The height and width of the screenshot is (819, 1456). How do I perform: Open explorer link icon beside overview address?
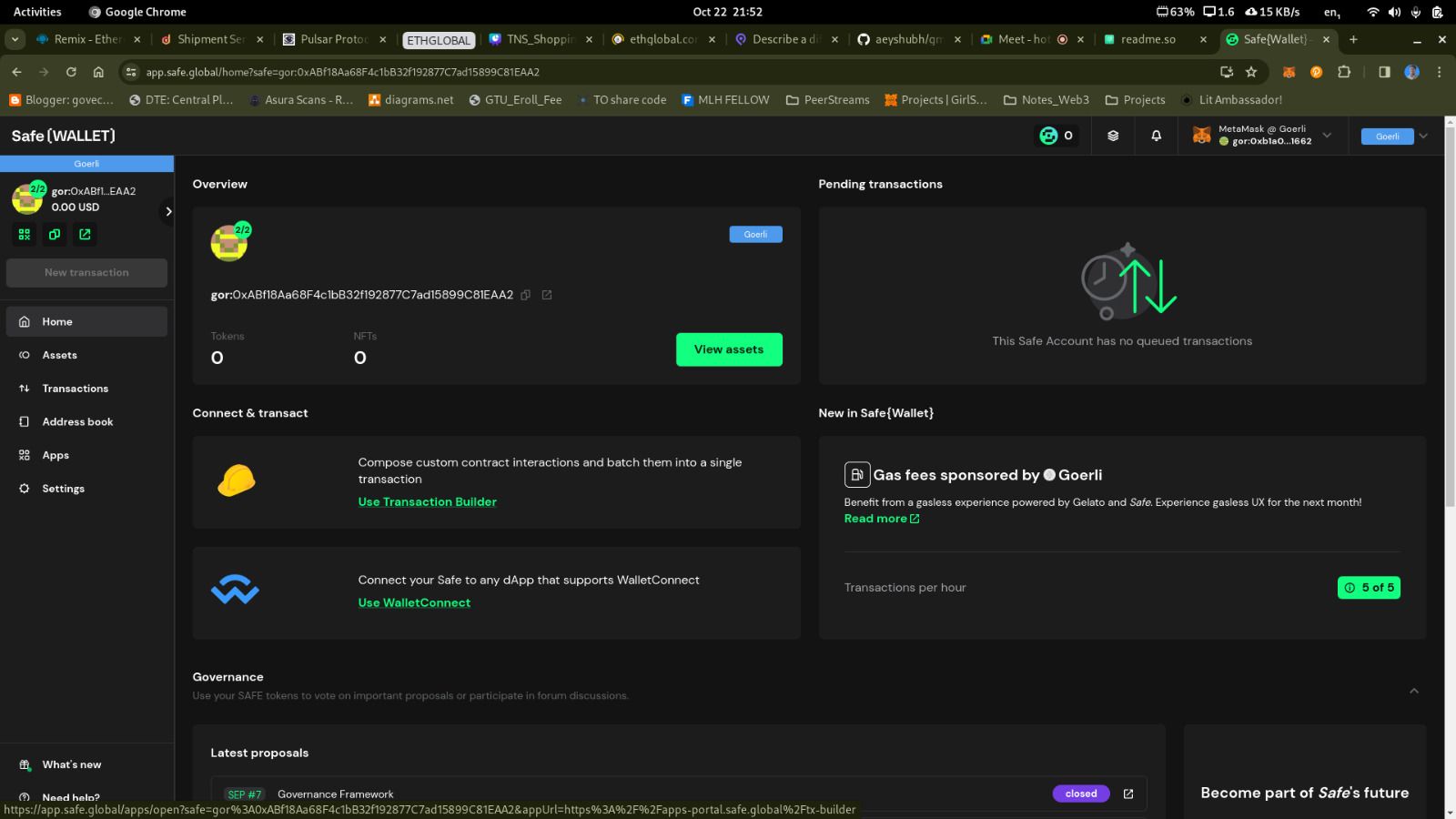click(547, 295)
